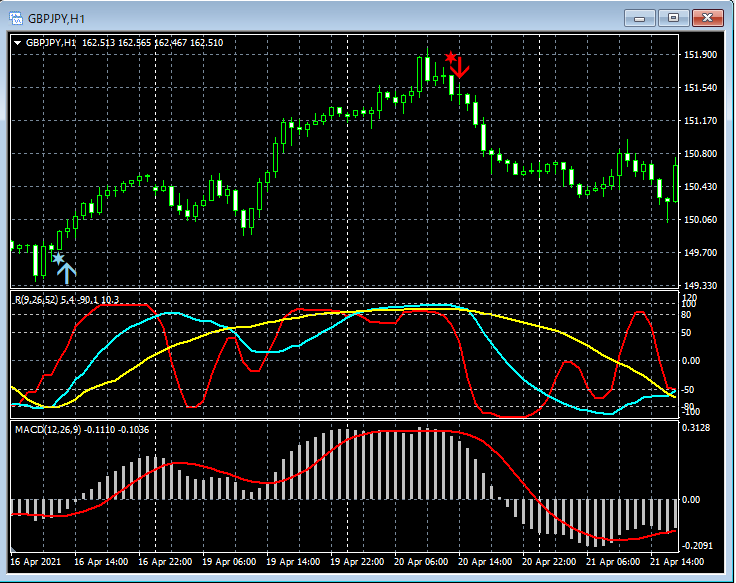Click the chart shift triangle at bottom-left corner
The image size is (736, 583).
pyautogui.click(x=13, y=549)
